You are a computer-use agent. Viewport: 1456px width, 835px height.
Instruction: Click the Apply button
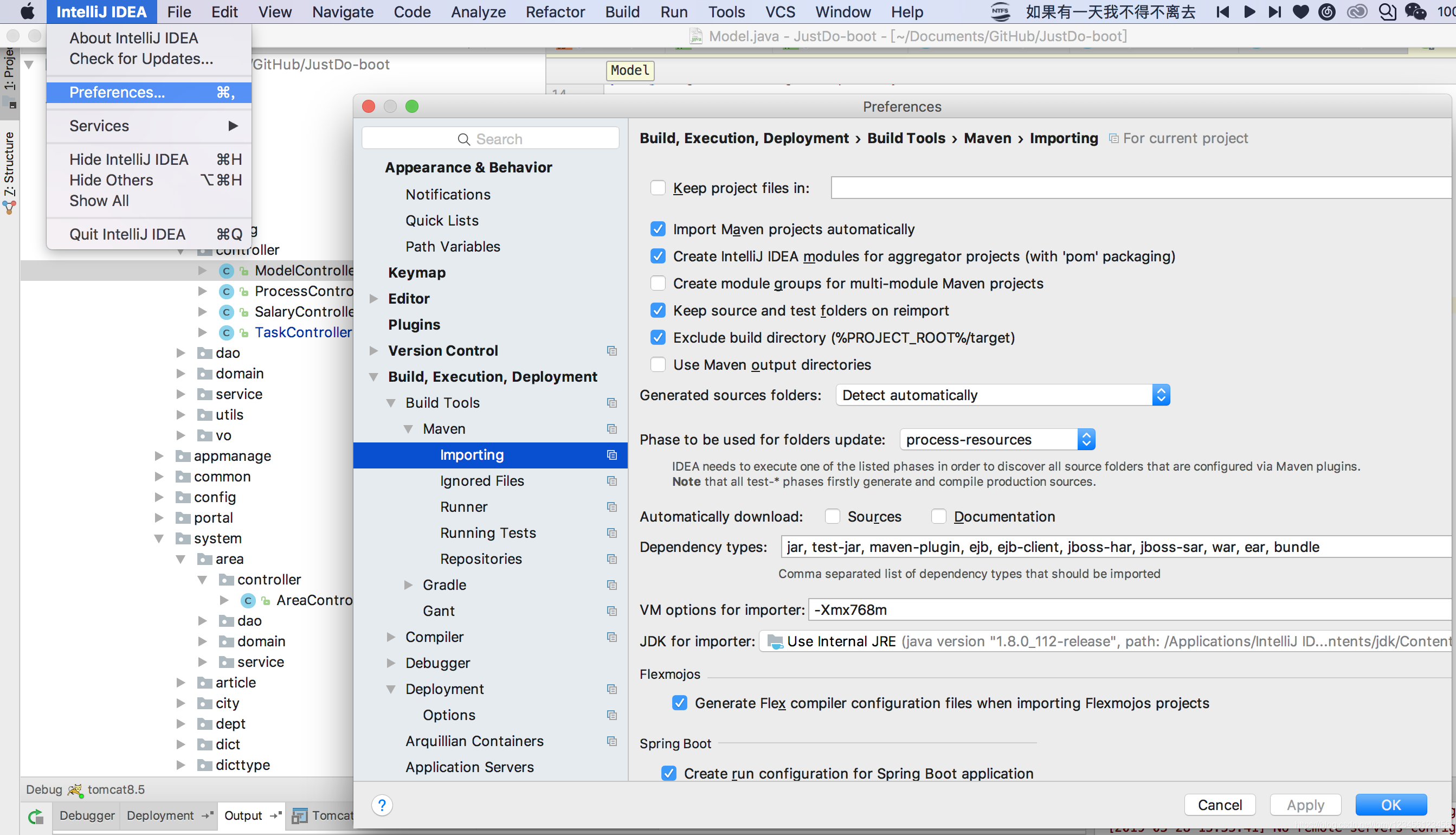point(1305,805)
